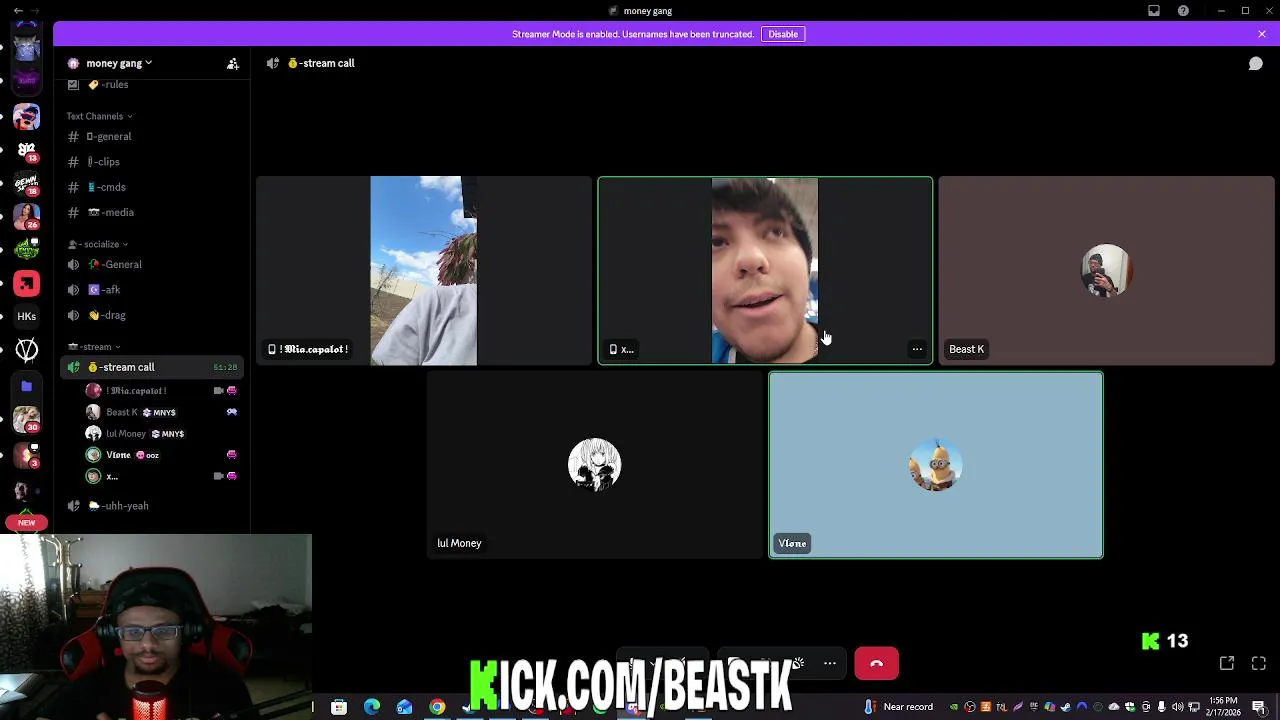Select the -stream call voice channel
The height and width of the screenshot is (720, 1280).
tap(150, 367)
